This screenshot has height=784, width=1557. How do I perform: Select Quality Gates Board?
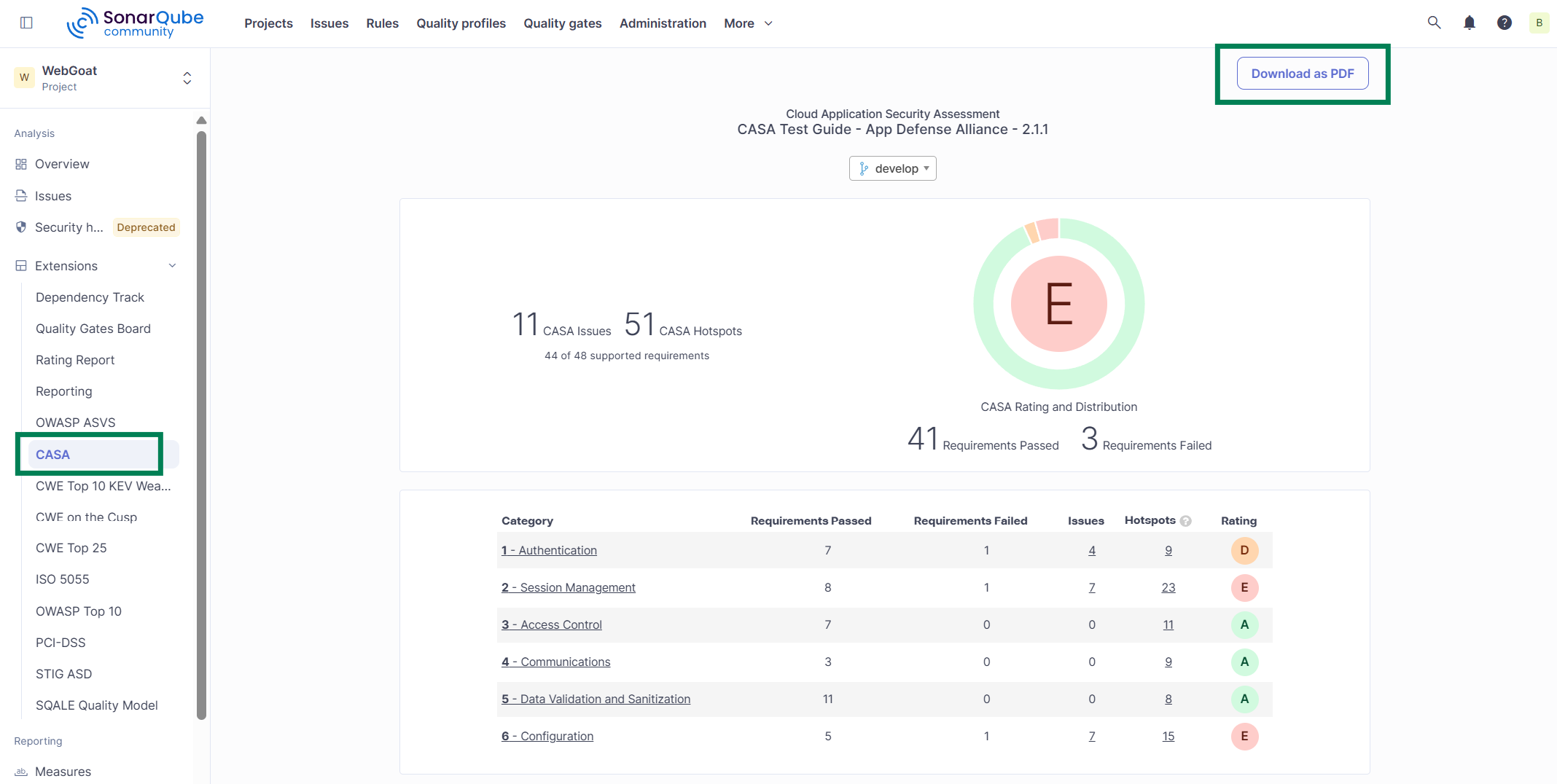pos(93,329)
